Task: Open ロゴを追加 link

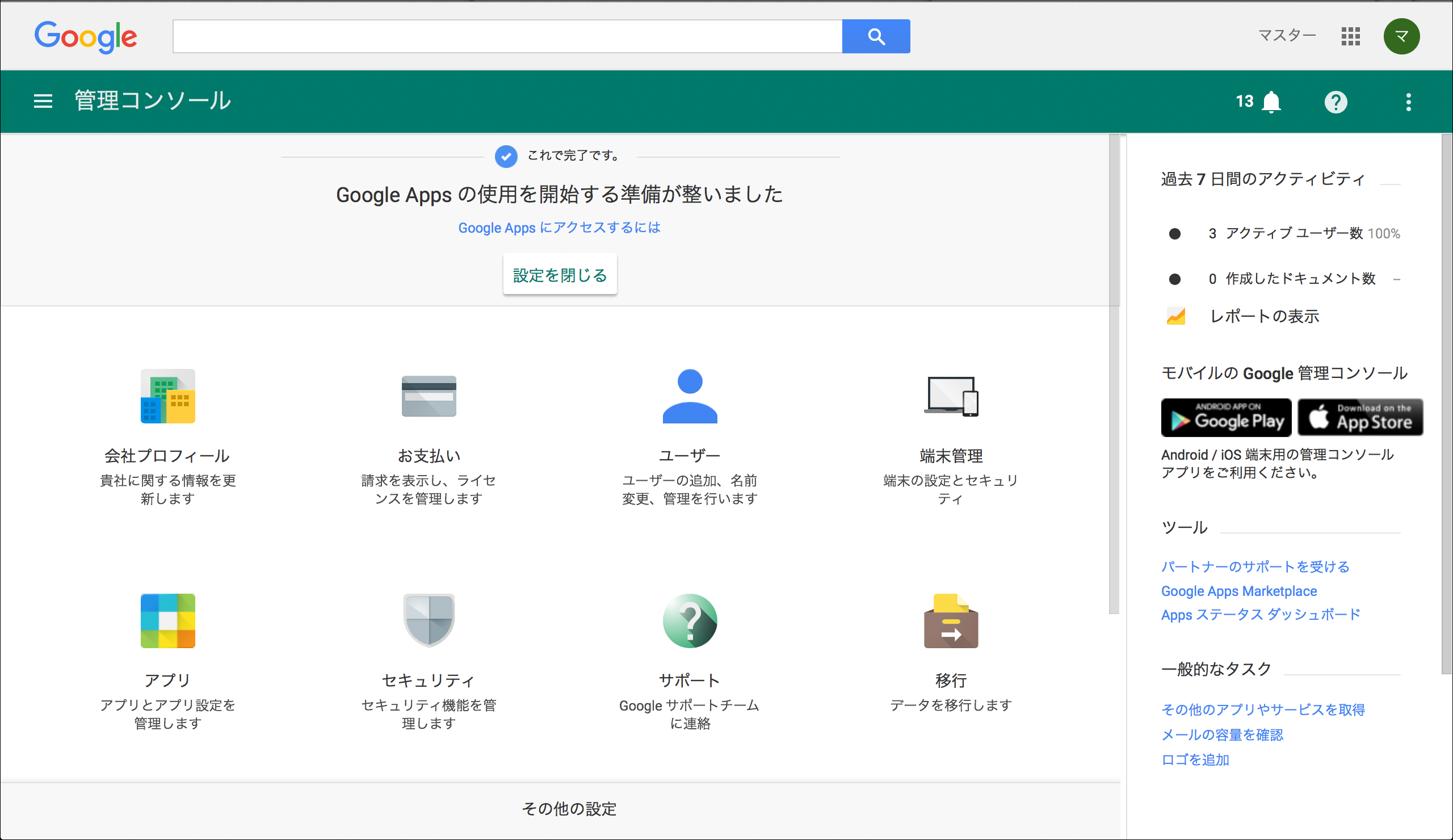Action: point(1195,759)
